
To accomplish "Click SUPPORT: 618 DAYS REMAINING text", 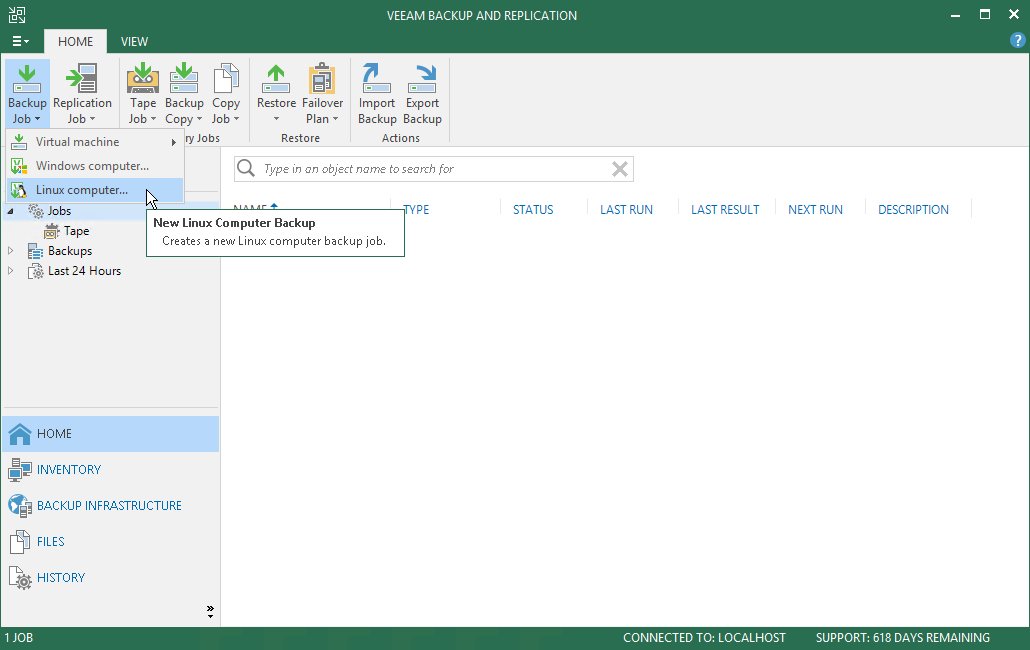I will pyautogui.click(x=903, y=638).
